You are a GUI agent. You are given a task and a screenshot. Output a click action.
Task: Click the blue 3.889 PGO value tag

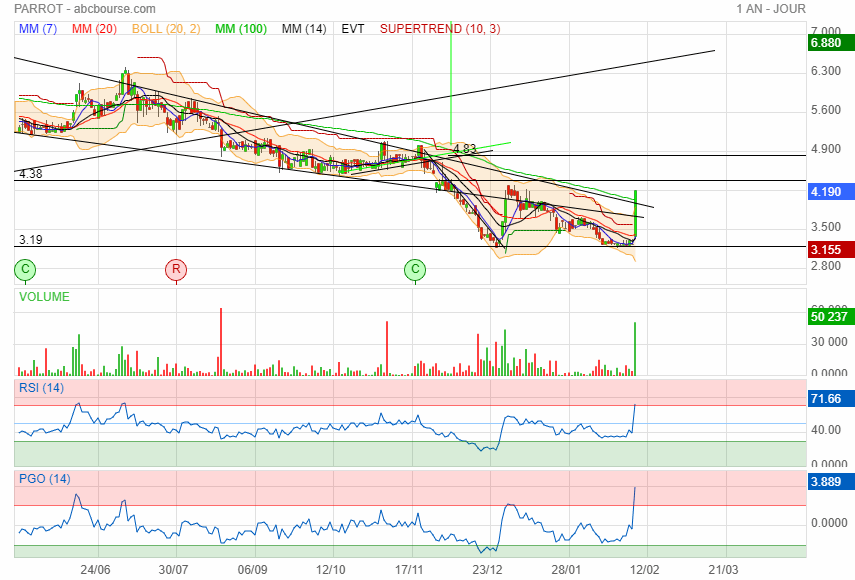tap(826, 481)
